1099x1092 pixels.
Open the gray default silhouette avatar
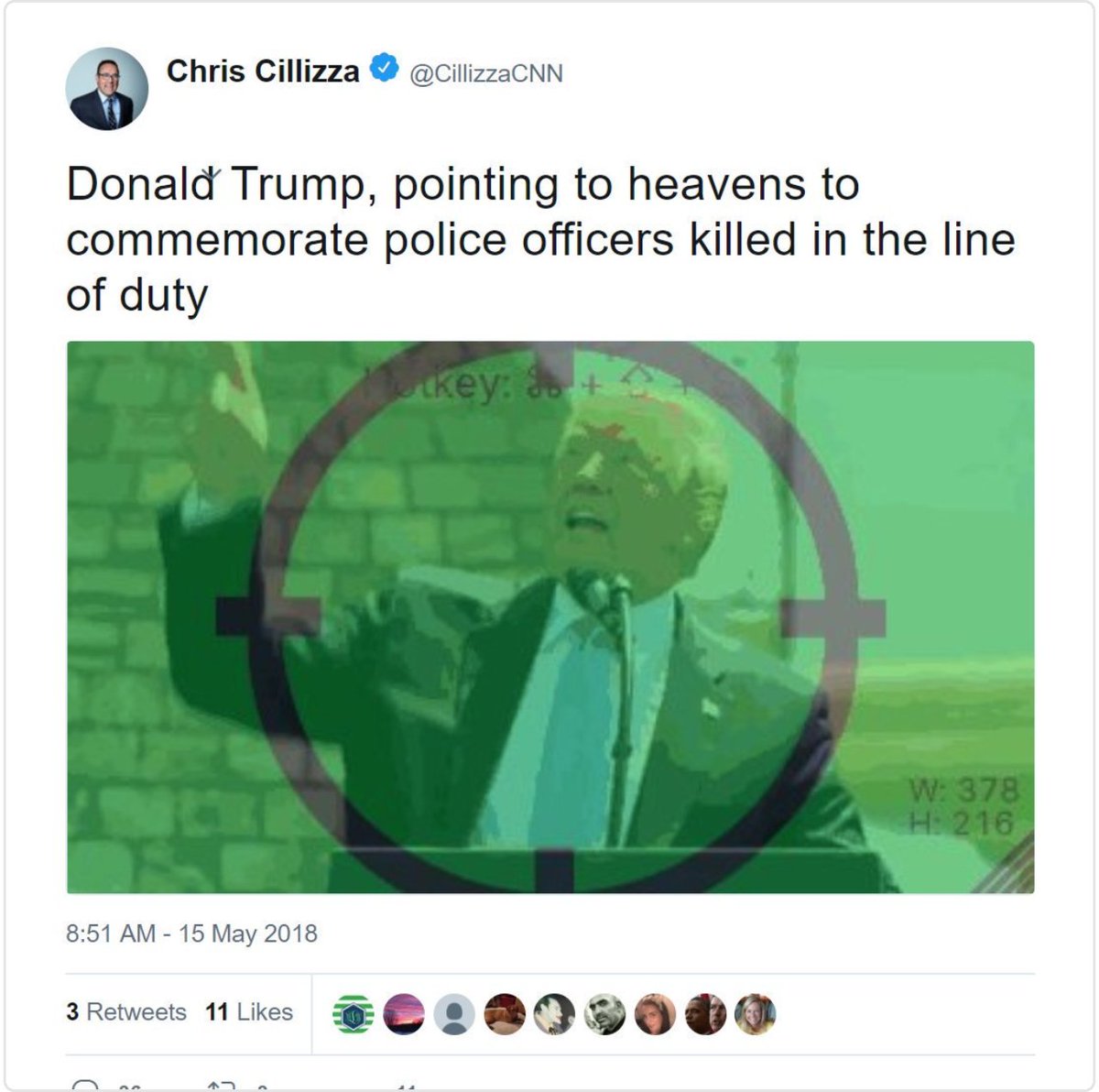pyautogui.click(x=454, y=1014)
